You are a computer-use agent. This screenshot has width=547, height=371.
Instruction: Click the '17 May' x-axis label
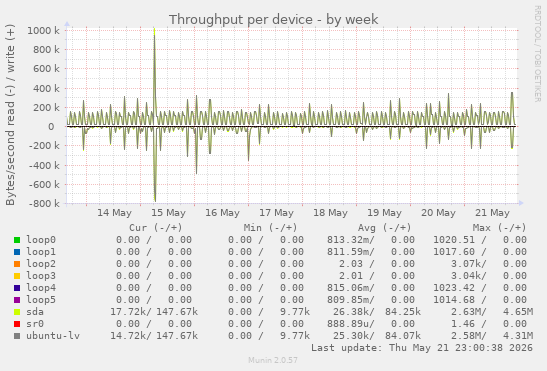pos(276,213)
